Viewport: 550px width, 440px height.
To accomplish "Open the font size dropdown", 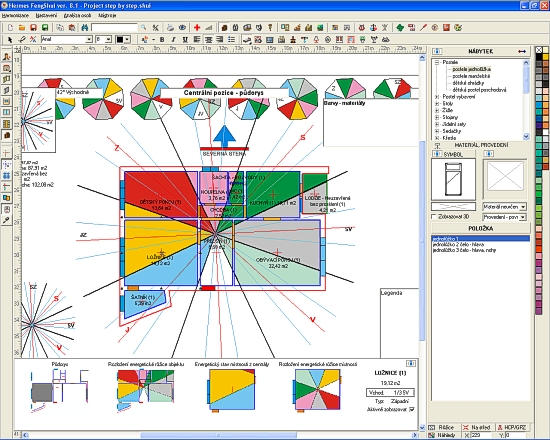I will tap(108, 40).
